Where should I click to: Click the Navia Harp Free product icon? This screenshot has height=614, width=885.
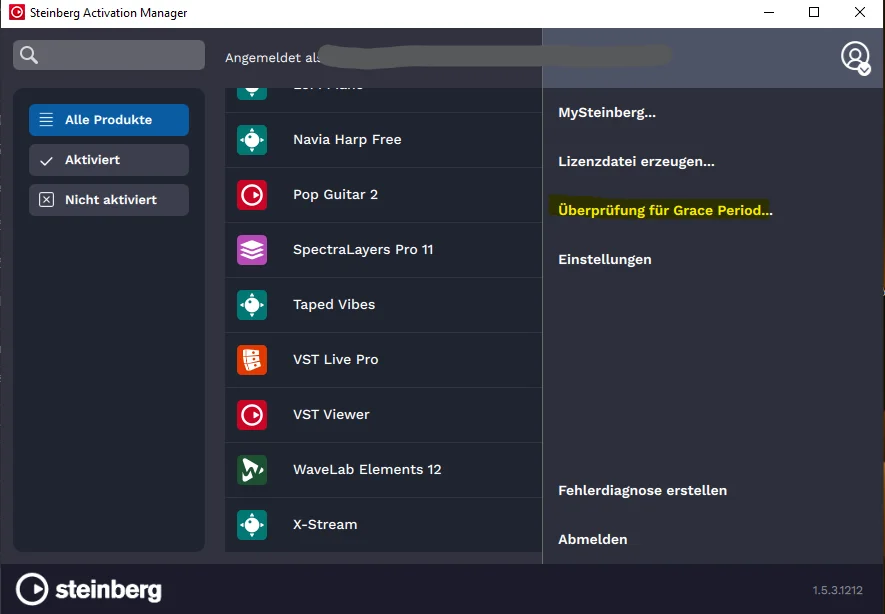tap(252, 140)
